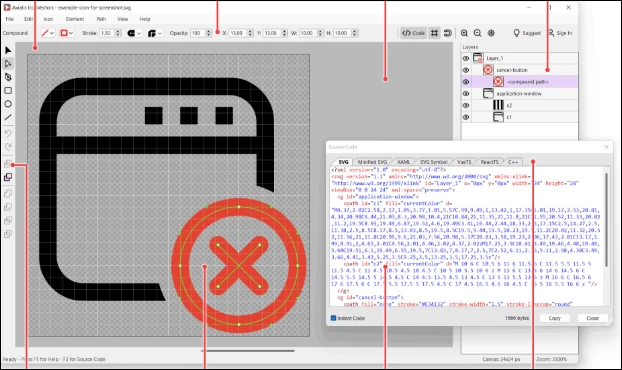The height and width of the screenshot is (370, 622).
Task: Click the active dark compound path icon
Action: 8,177
